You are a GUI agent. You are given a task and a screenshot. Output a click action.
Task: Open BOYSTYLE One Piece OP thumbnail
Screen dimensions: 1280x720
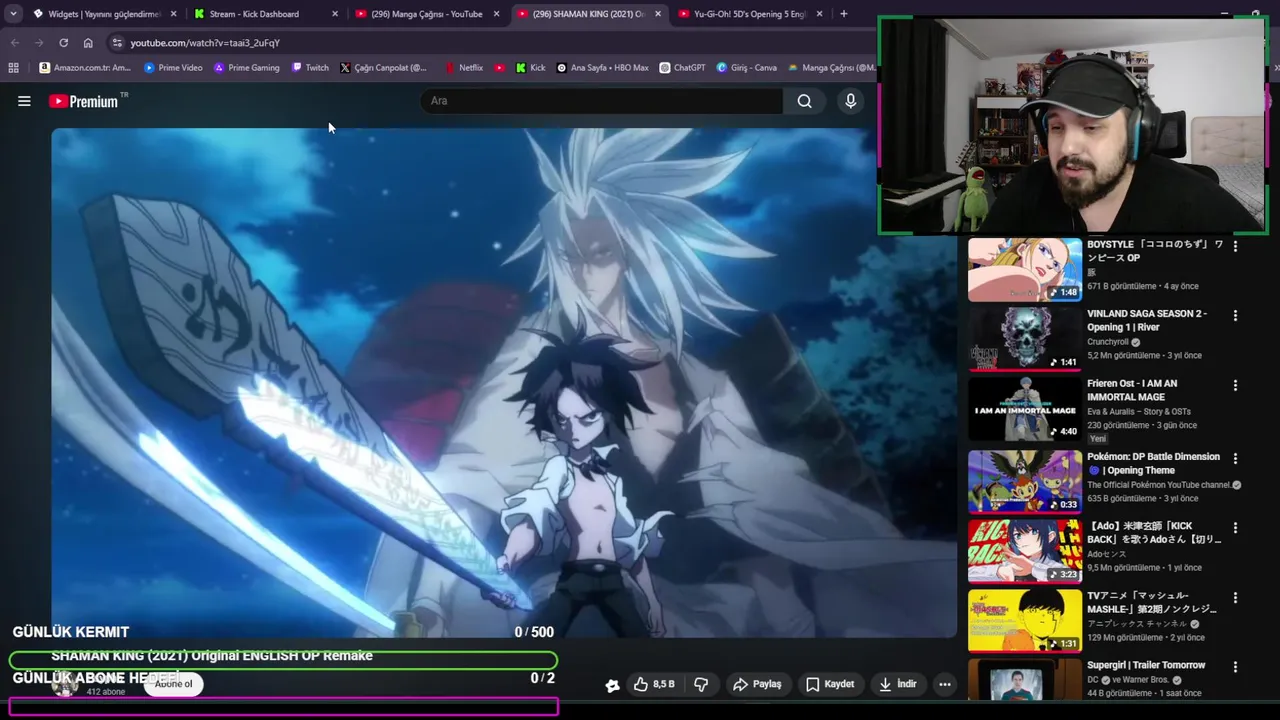pyautogui.click(x=1025, y=269)
